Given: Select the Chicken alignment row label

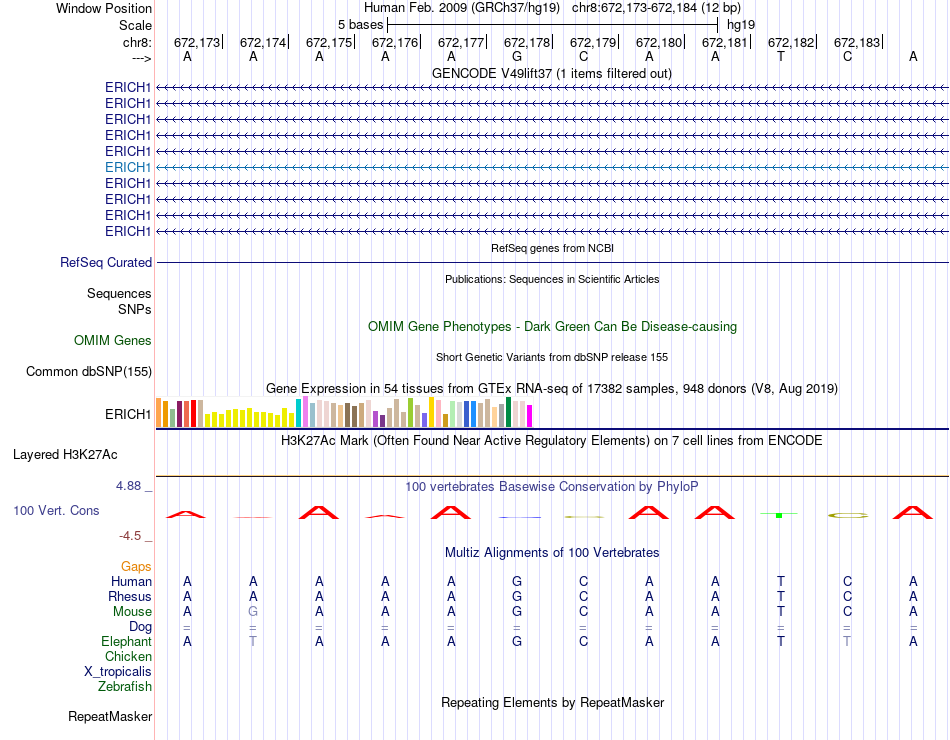Looking at the screenshot, I should [128, 657].
